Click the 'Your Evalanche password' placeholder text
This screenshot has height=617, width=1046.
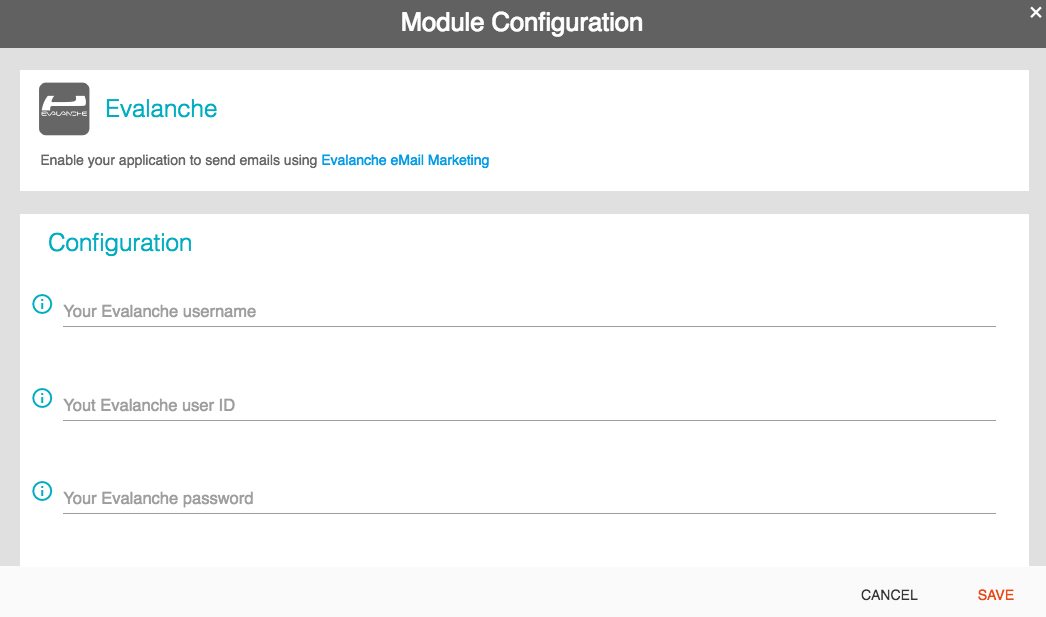pos(158,498)
